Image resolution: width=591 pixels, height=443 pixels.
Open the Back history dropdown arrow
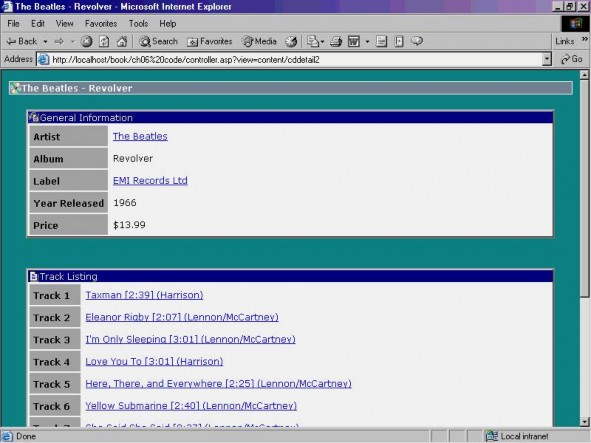pyautogui.click(x=45, y=41)
